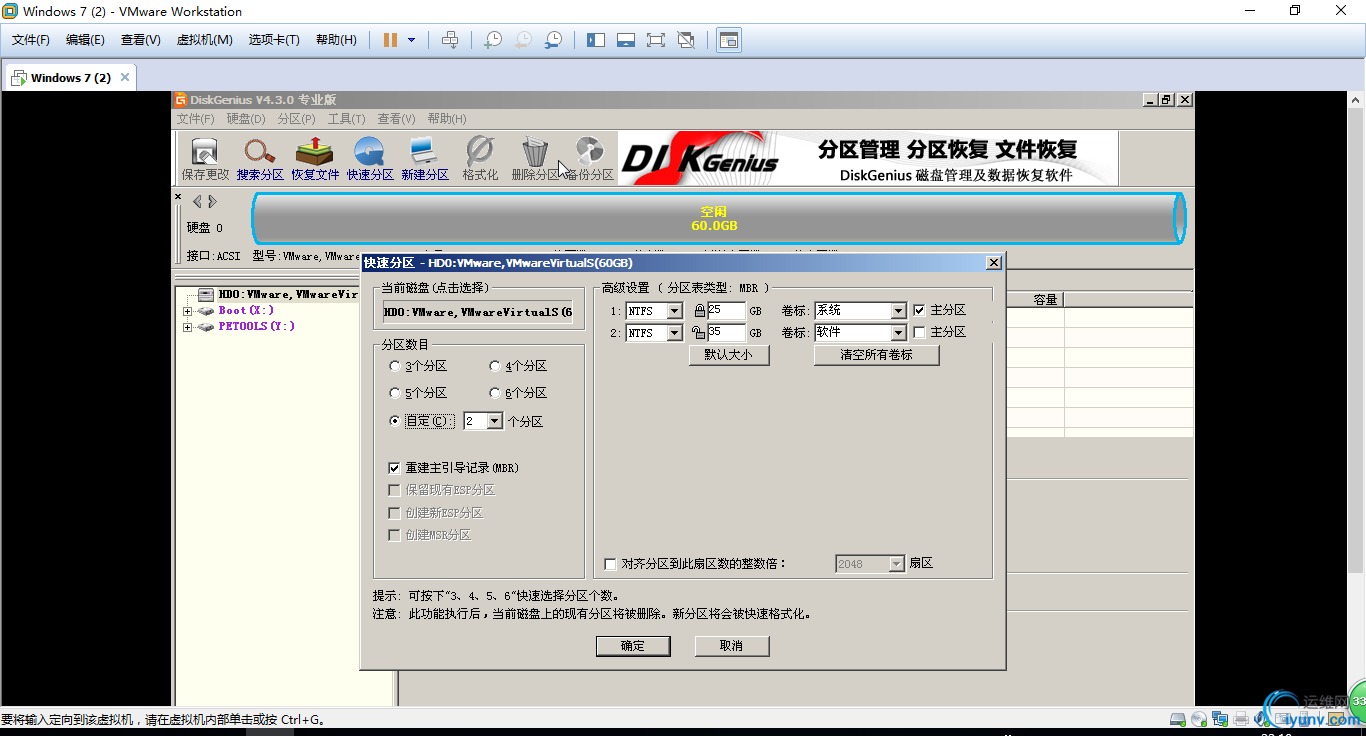Click the Quick Partition (快速分区) toolbar icon
1366x736 pixels.
point(370,159)
